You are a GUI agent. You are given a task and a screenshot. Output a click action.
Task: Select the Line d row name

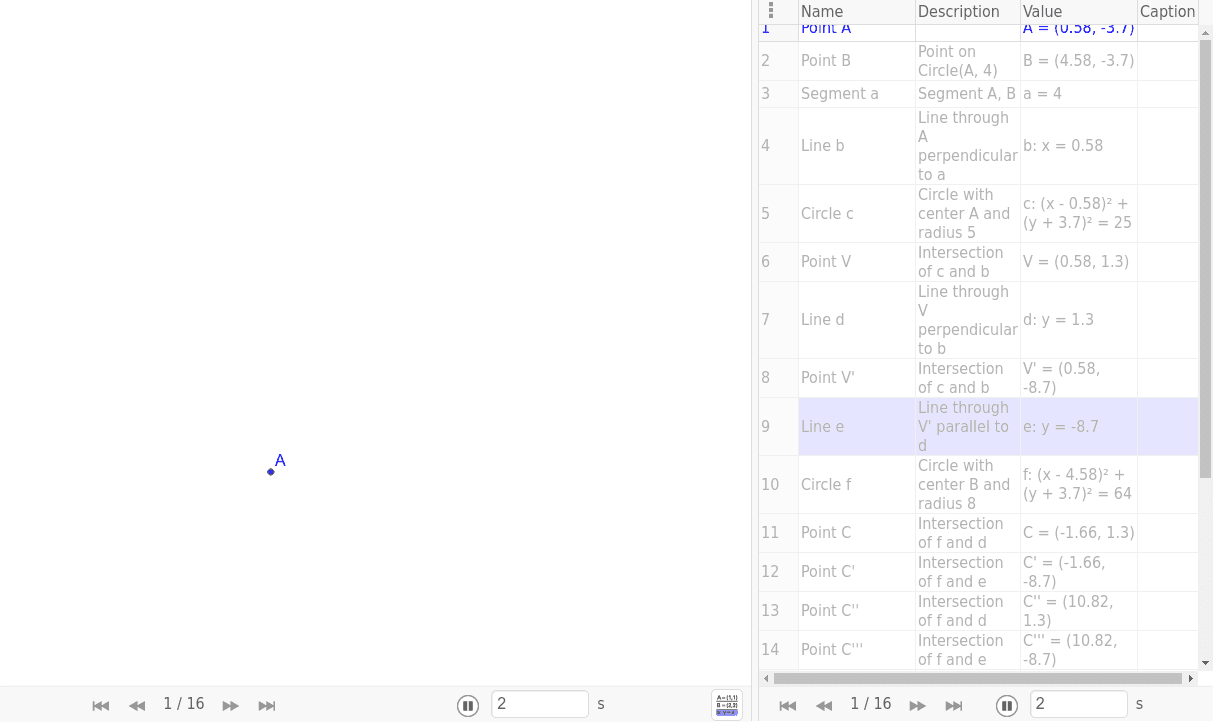tap(823, 320)
